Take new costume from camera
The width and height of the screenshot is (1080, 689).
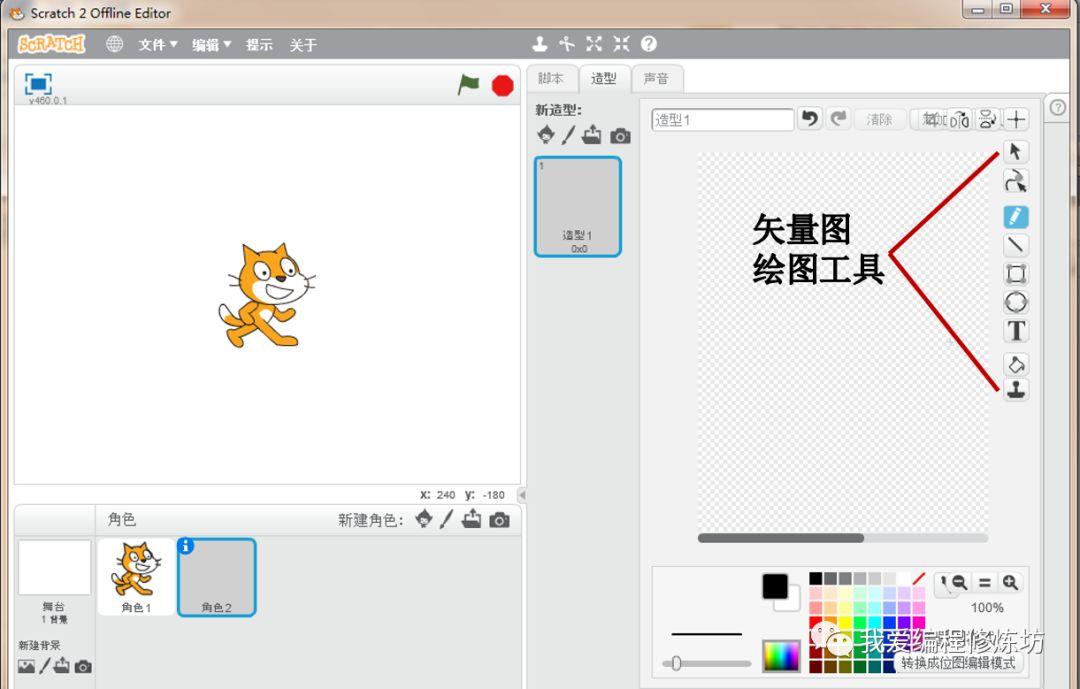(620, 136)
